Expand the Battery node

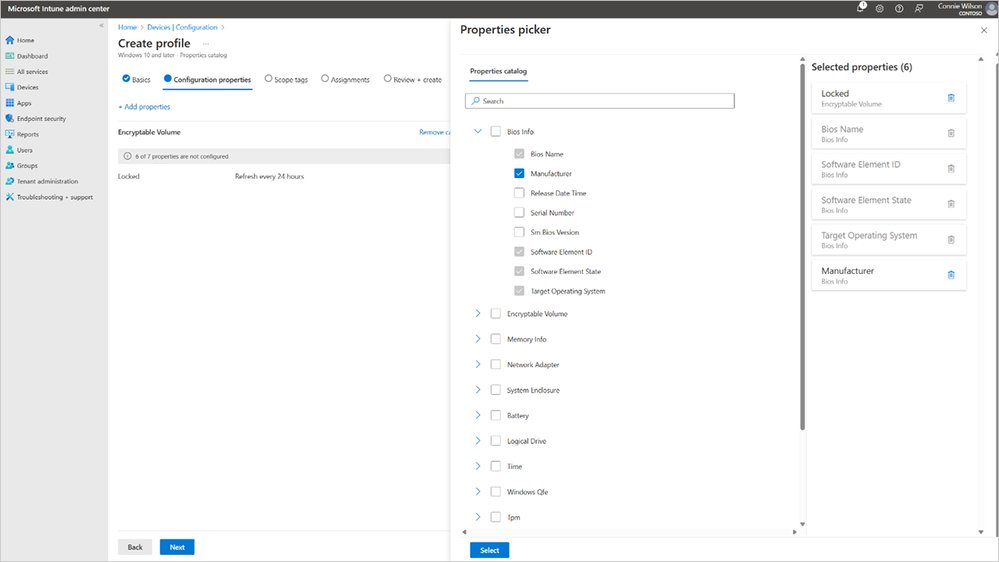pyautogui.click(x=478, y=415)
